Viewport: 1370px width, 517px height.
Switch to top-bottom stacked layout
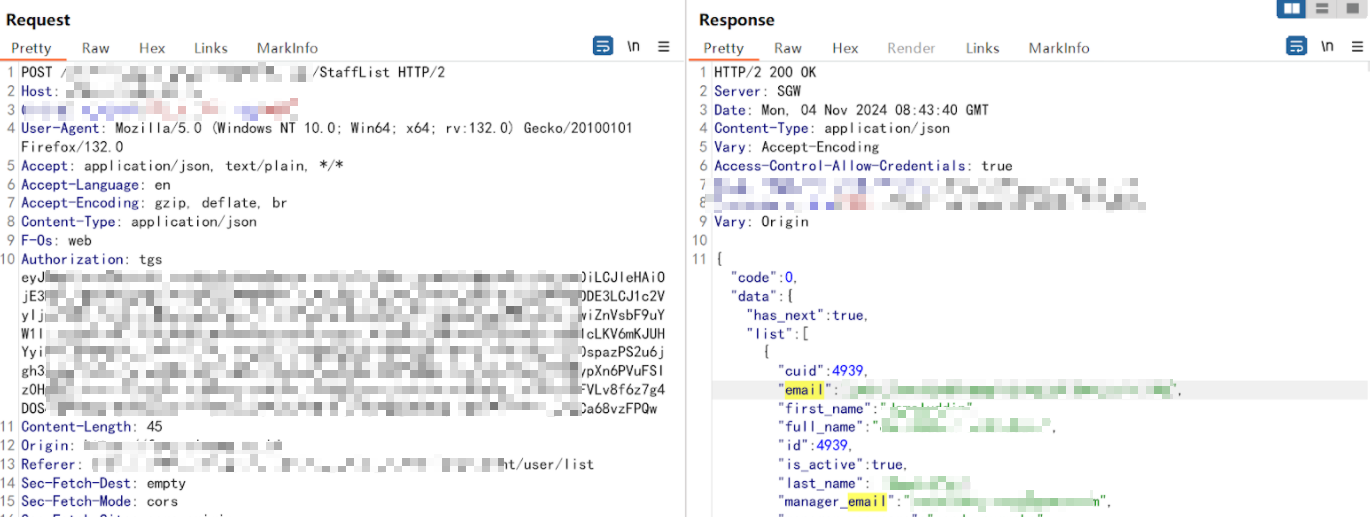(x=1322, y=9)
